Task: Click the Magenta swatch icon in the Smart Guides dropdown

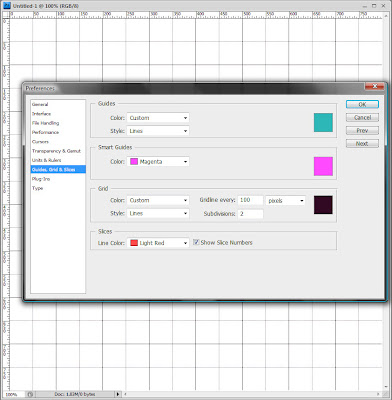Action: tap(134, 162)
